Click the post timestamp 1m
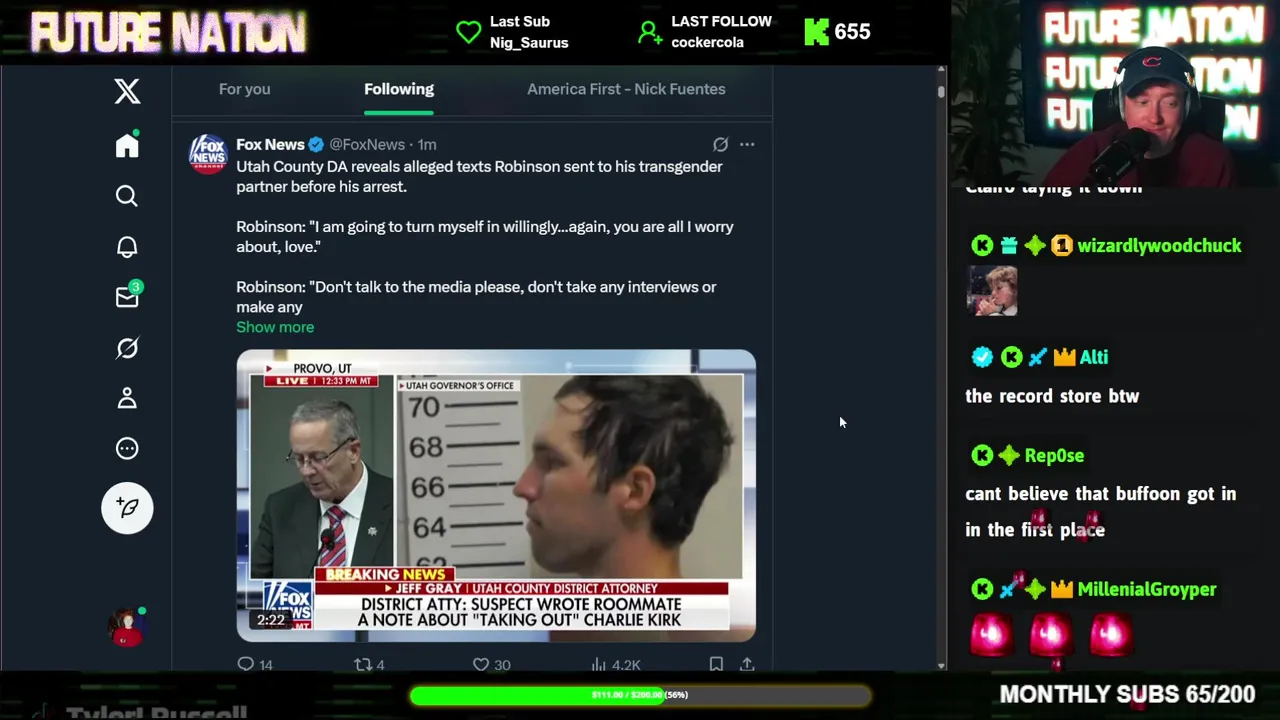 (x=427, y=145)
